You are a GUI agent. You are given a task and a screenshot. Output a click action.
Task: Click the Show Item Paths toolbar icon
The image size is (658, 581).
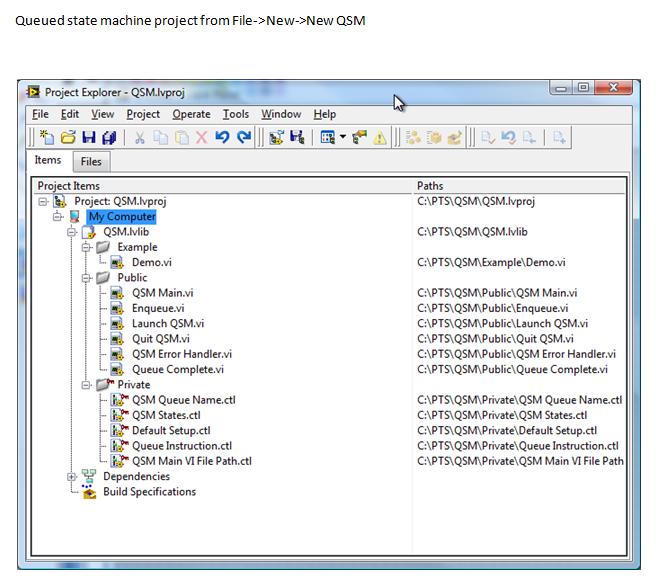pyautogui.click(x=360, y=137)
